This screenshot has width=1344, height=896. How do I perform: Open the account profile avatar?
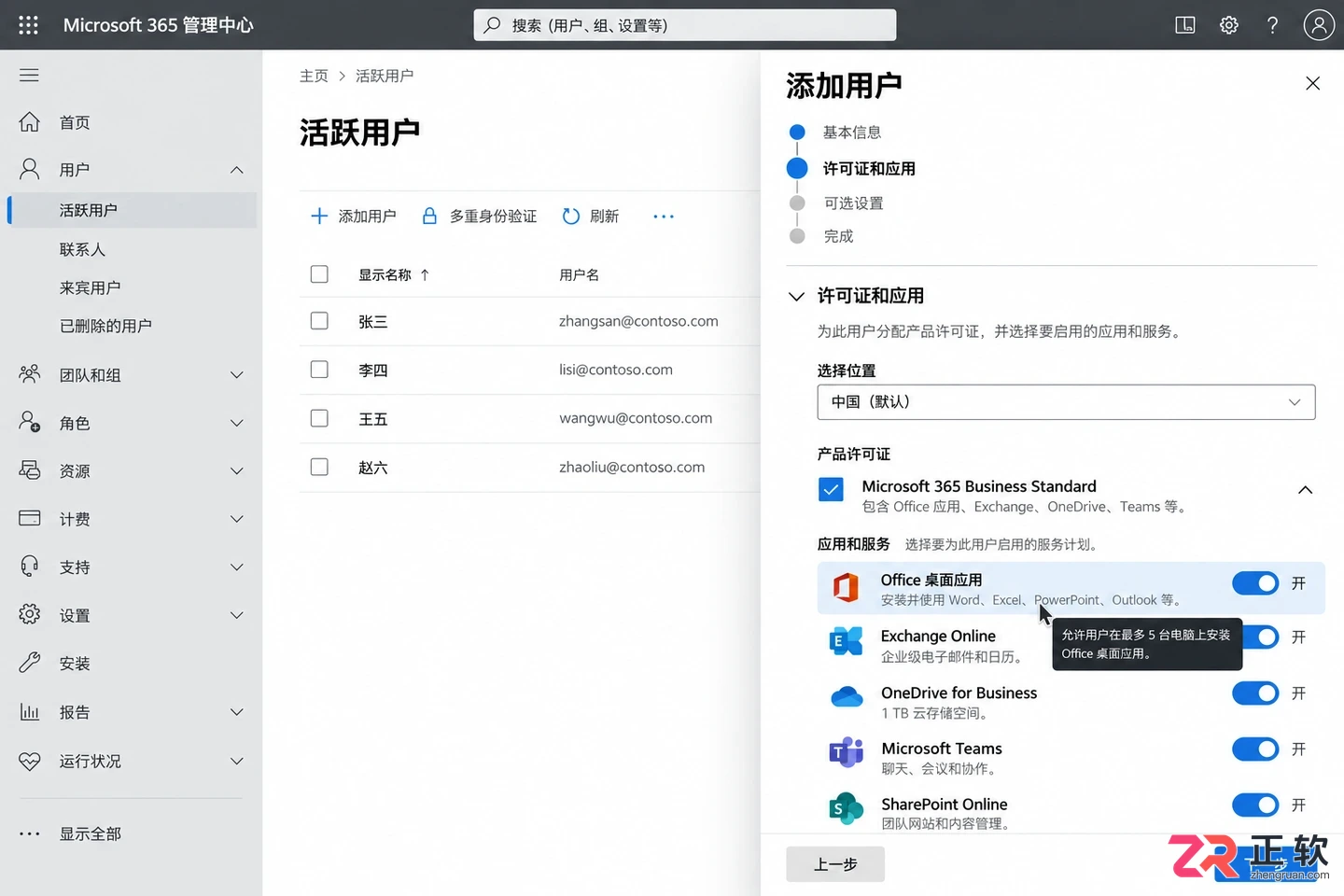[1318, 25]
